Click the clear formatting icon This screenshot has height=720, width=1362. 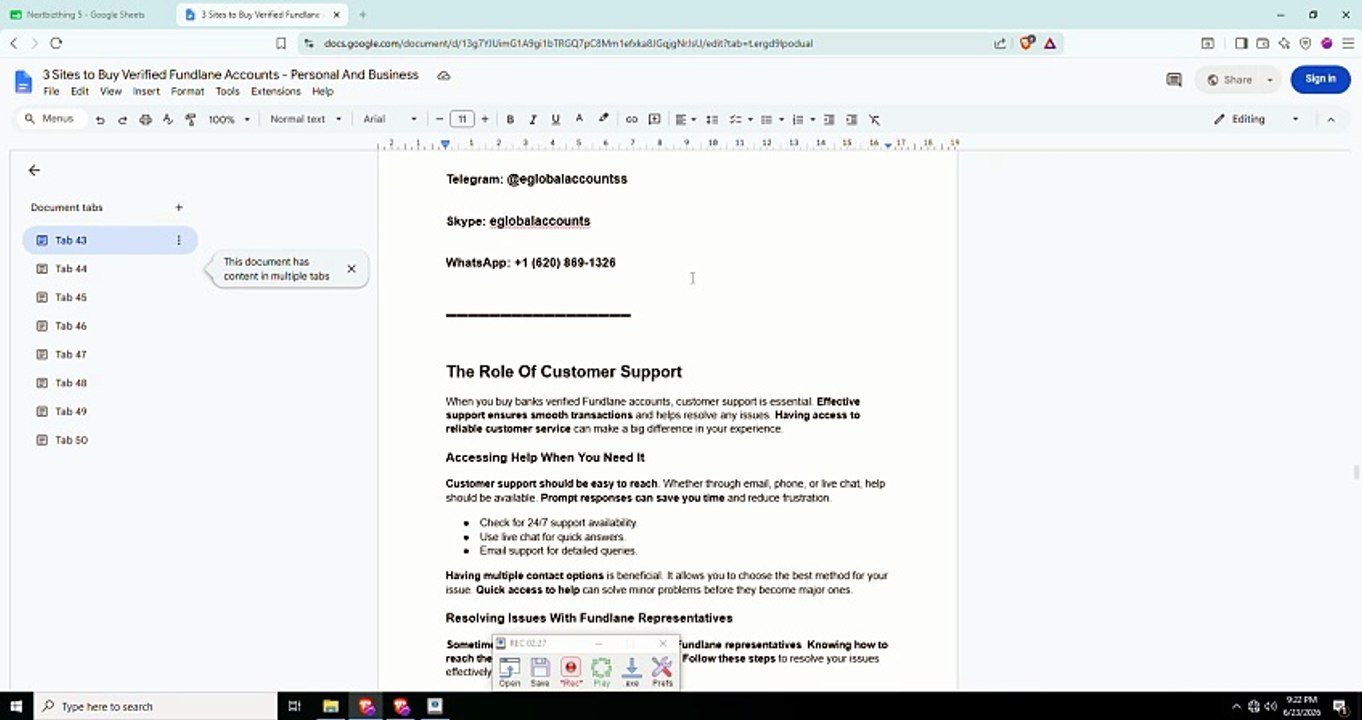tap(874, 119)
